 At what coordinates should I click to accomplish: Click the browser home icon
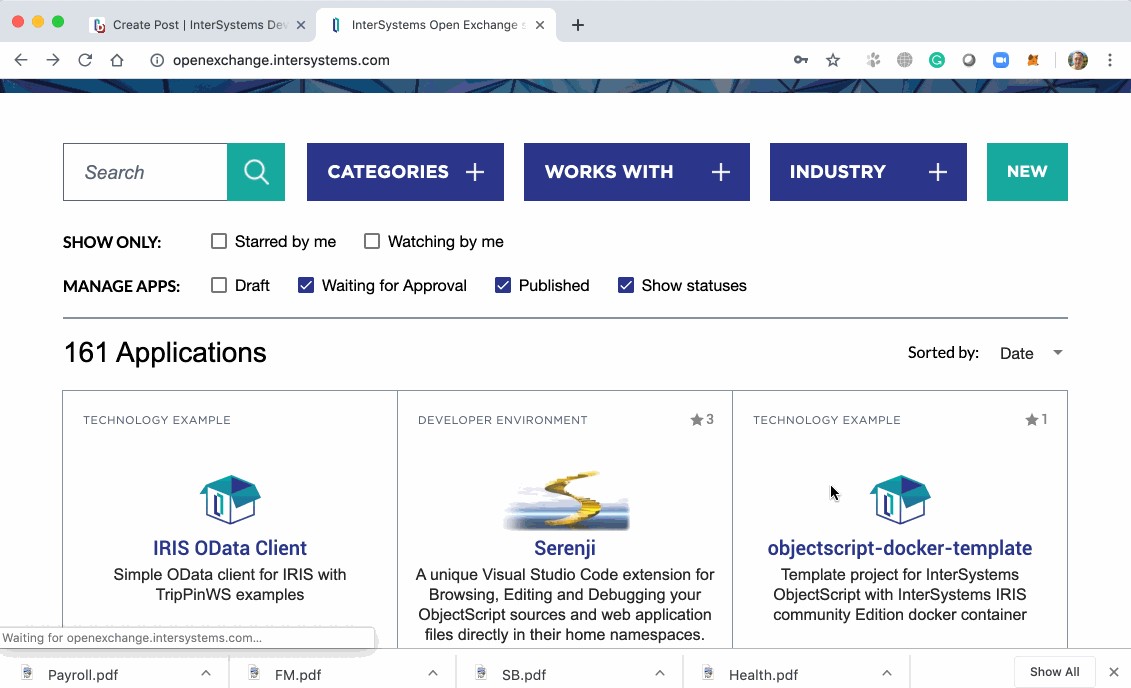click(117, 60)
